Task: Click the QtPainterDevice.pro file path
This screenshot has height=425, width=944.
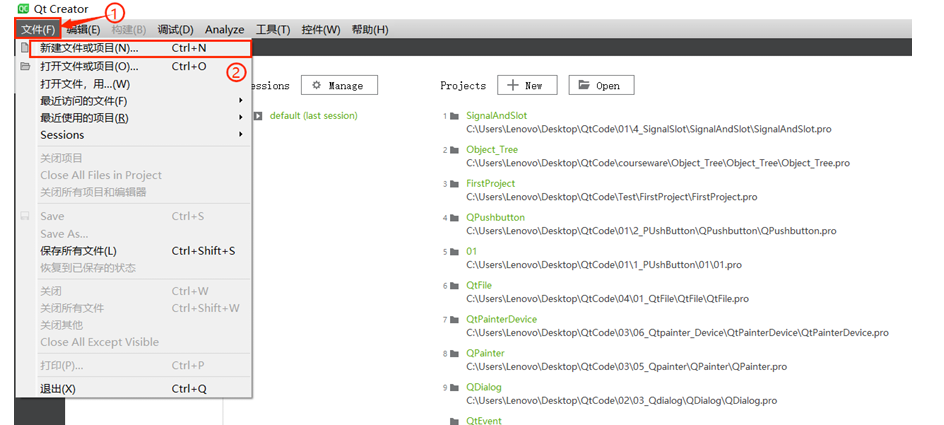Action: pos(677,333)
